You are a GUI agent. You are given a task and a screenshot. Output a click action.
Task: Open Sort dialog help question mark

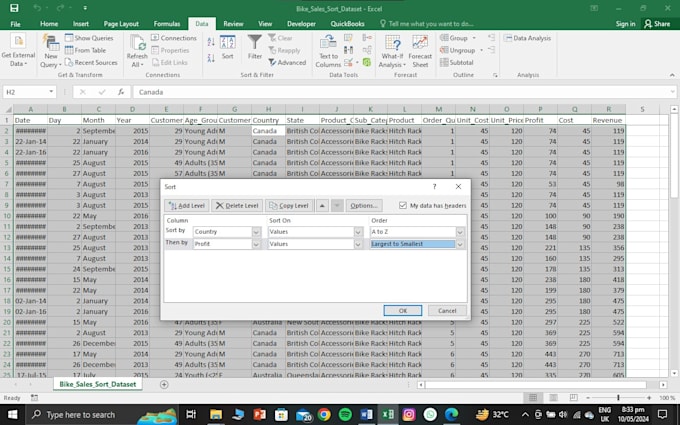434,186
